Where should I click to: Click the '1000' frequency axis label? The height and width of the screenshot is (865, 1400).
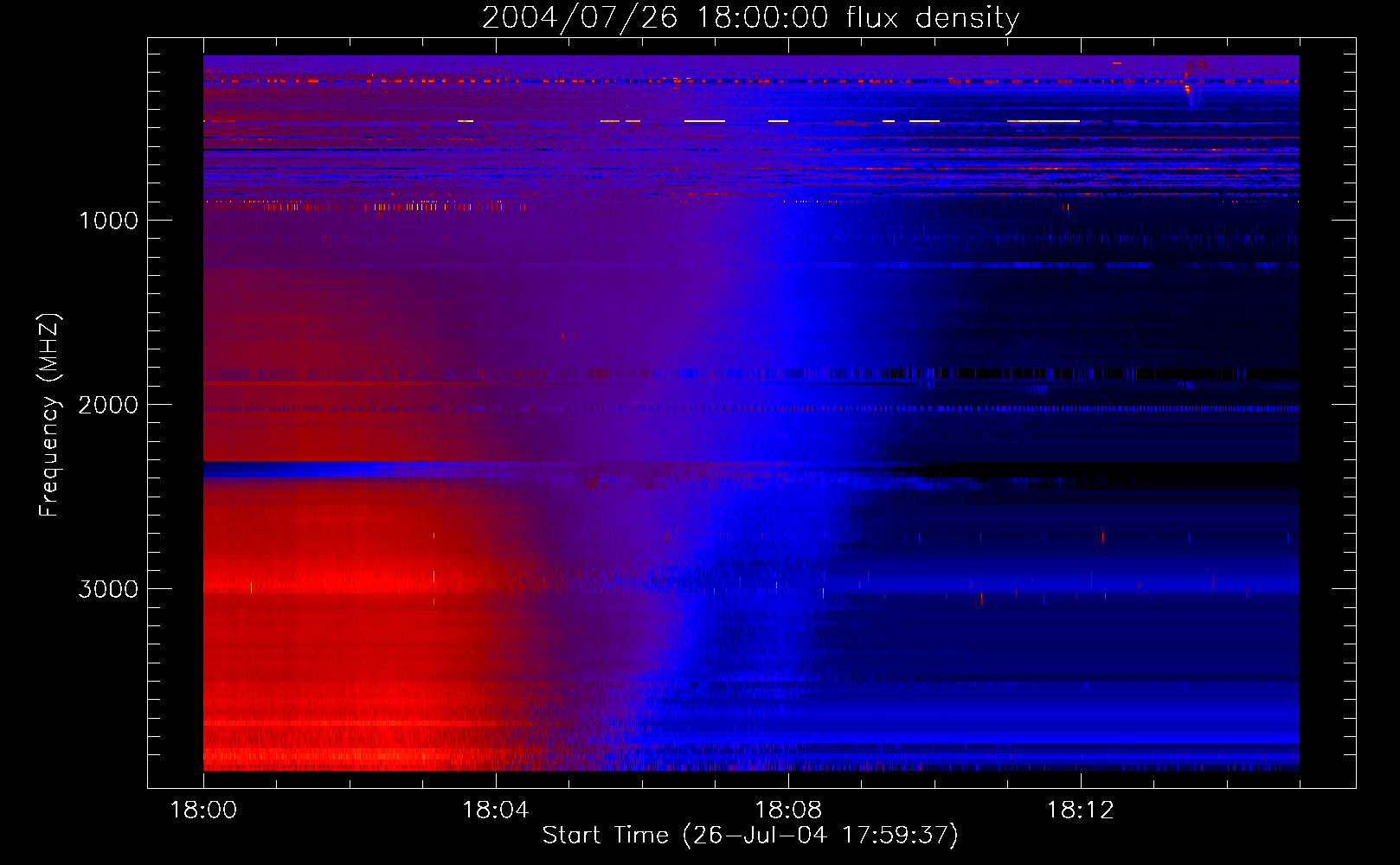(x=108, y=221)
